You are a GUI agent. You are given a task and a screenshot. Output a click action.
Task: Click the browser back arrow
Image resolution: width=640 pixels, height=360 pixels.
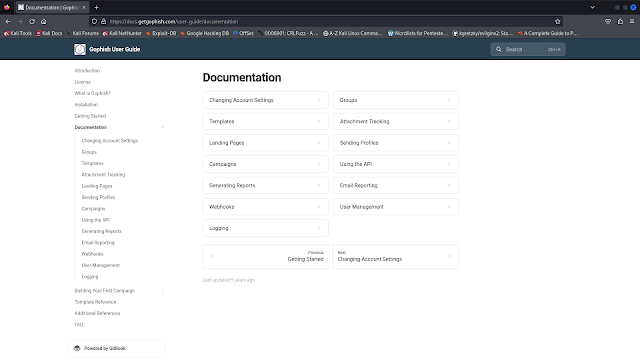tap(8, 22)
